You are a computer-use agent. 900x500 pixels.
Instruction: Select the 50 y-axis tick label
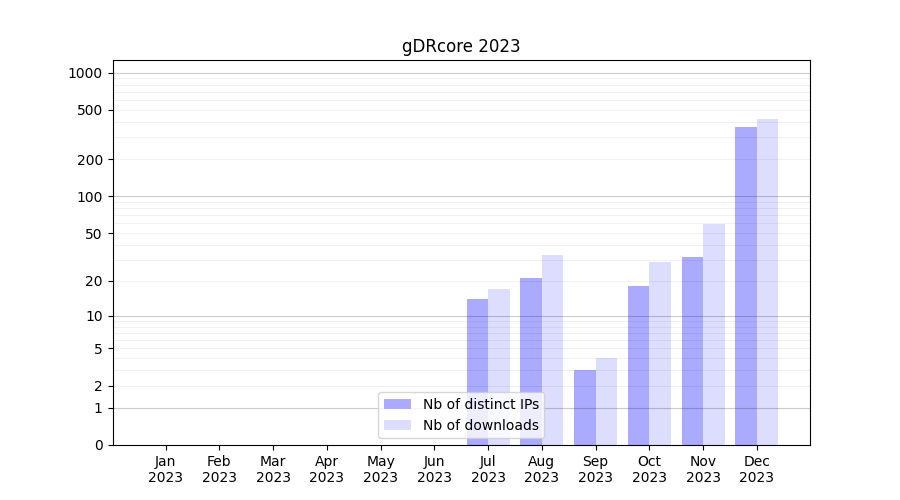[92, 234]
